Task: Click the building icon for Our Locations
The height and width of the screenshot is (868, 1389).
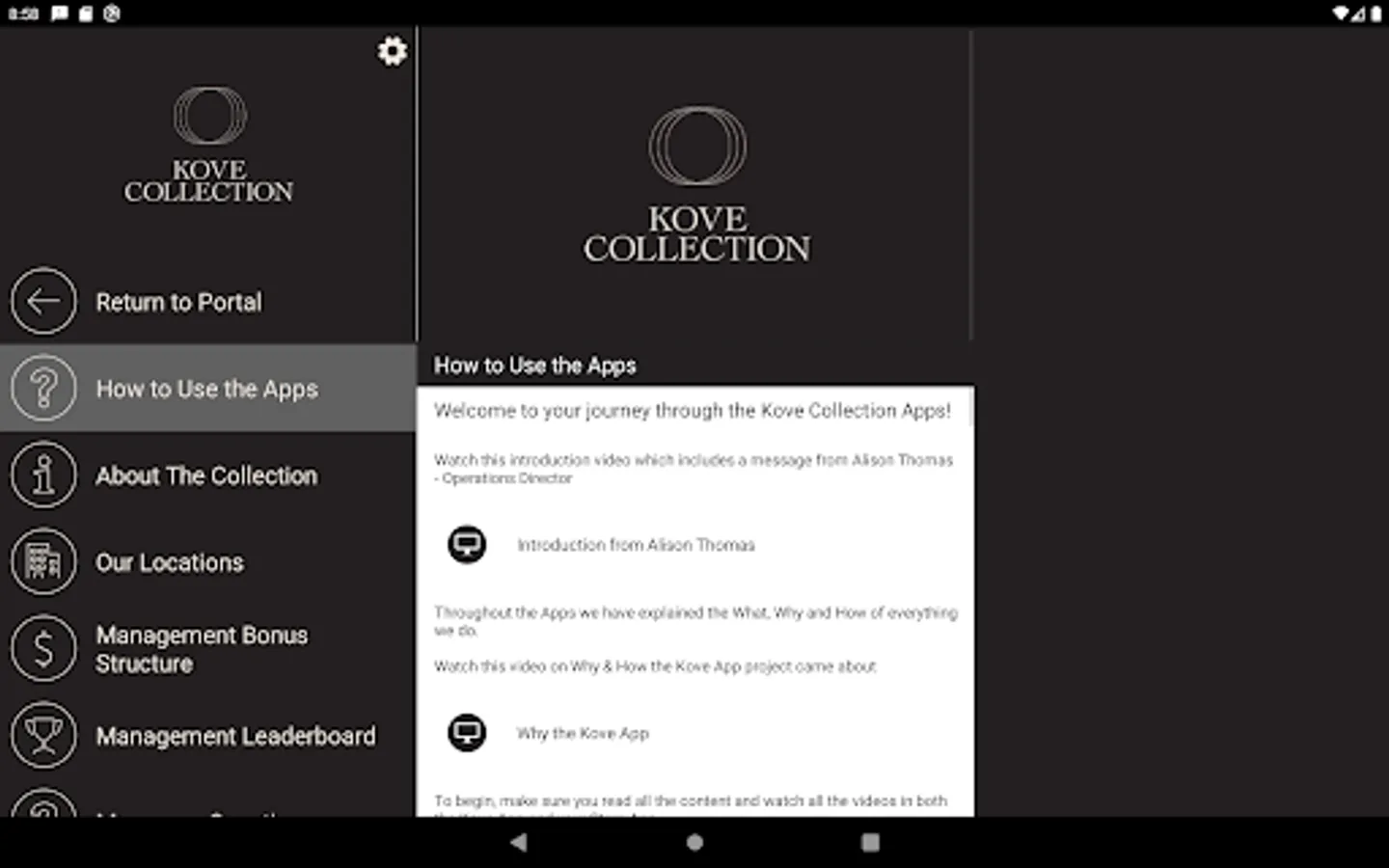Action: pyautogui.click(x=43, y=561)
